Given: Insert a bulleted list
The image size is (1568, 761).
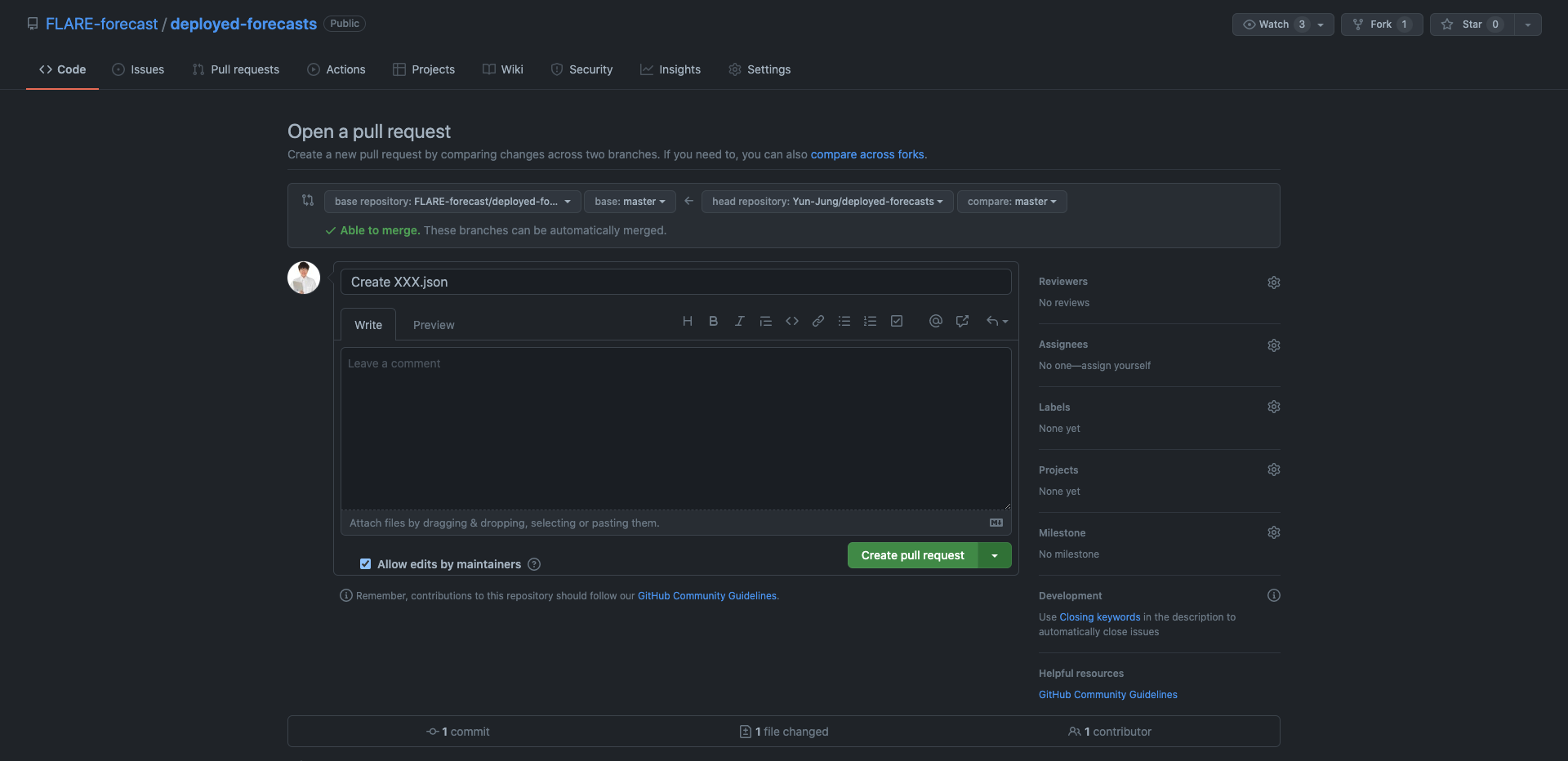Looking at the screenshot, I should (x=844, y=321).
